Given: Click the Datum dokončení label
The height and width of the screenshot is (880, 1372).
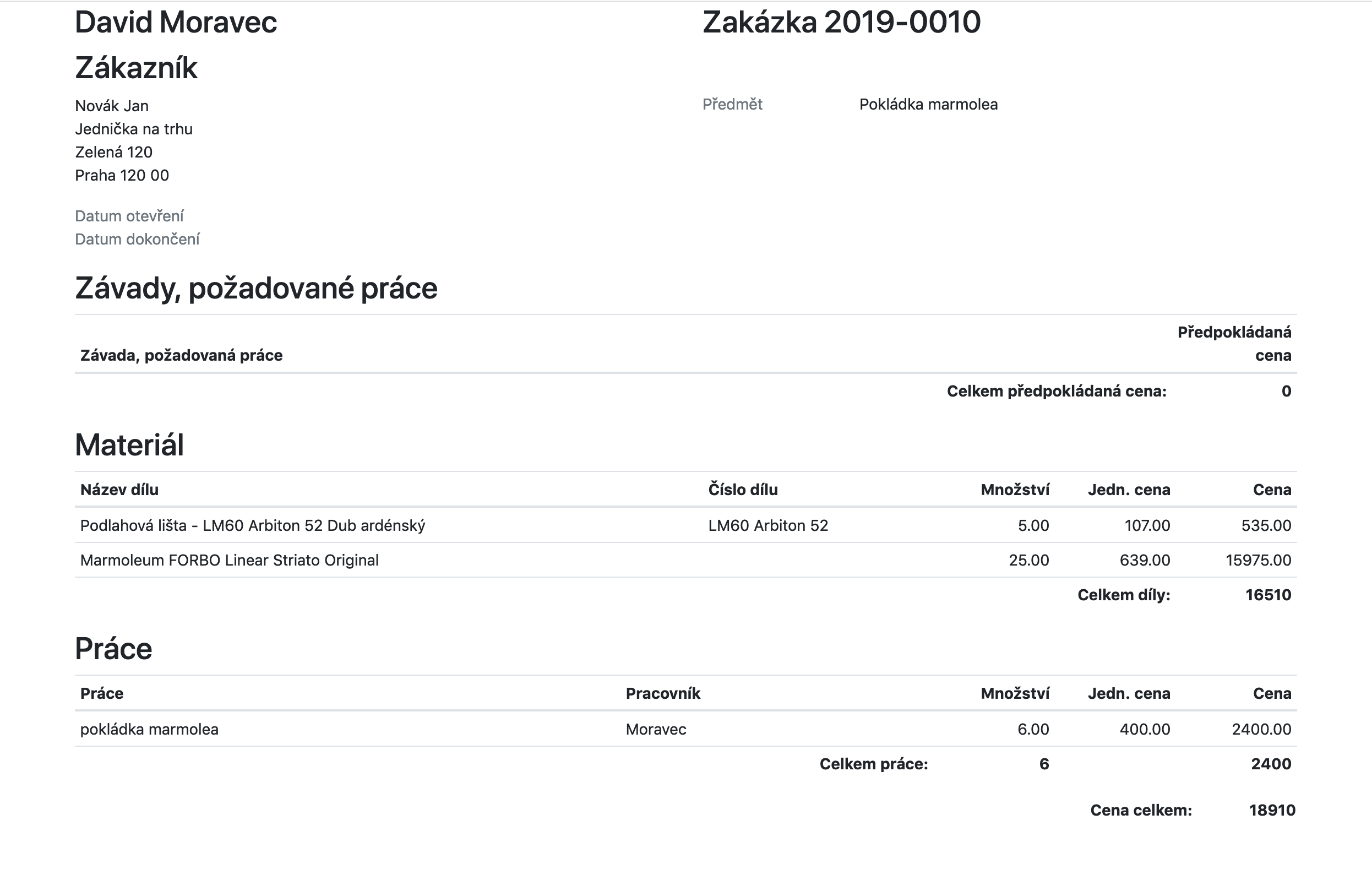Looking at the screenshot, I should click(137, 240).
